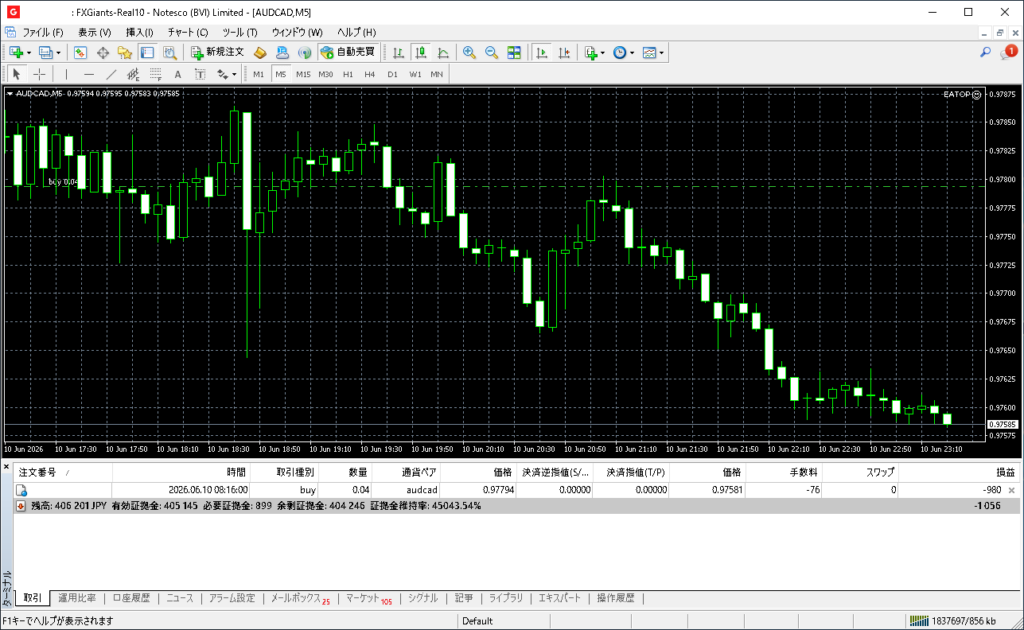
Task: Add an indicator to the chart
Action: pos(591,53)
